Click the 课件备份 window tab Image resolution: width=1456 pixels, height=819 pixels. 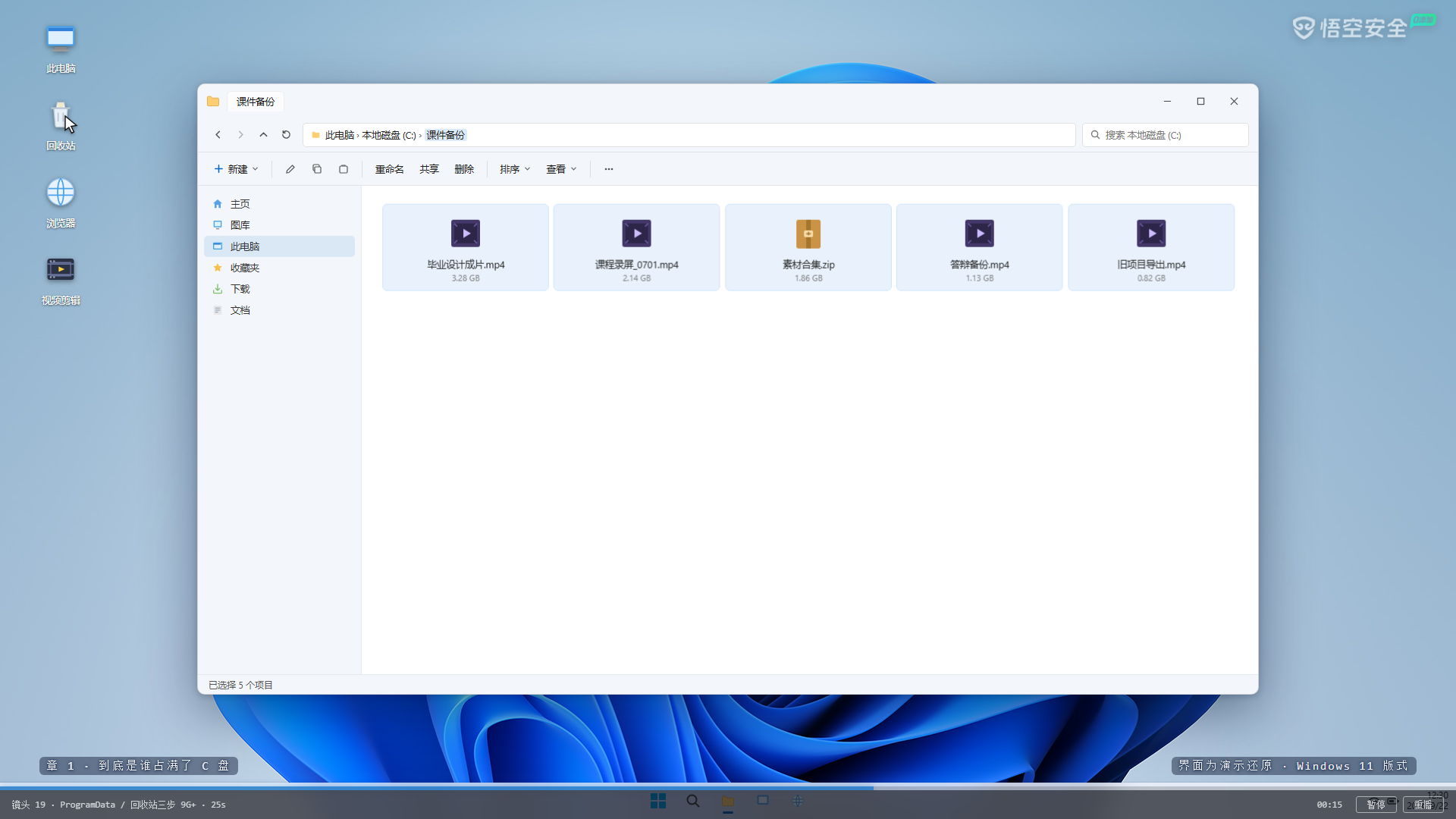256,102
